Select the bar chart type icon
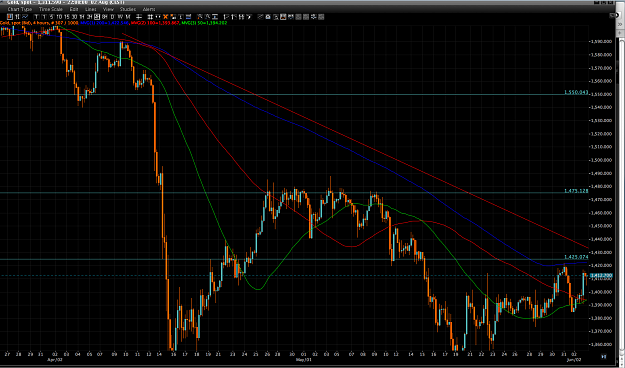 coord(17,16)
